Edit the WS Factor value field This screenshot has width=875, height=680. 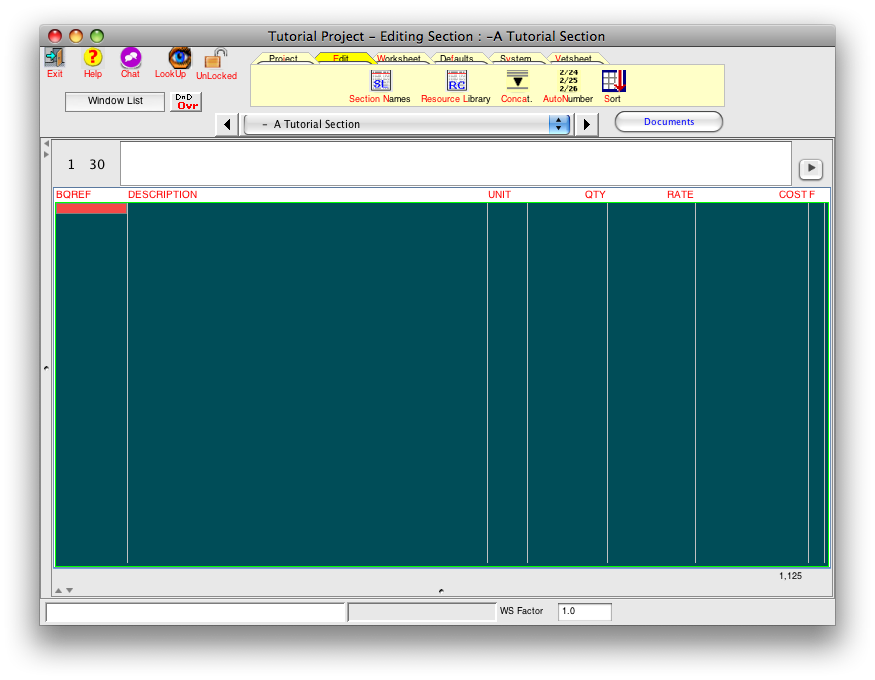tap(584, 611)
